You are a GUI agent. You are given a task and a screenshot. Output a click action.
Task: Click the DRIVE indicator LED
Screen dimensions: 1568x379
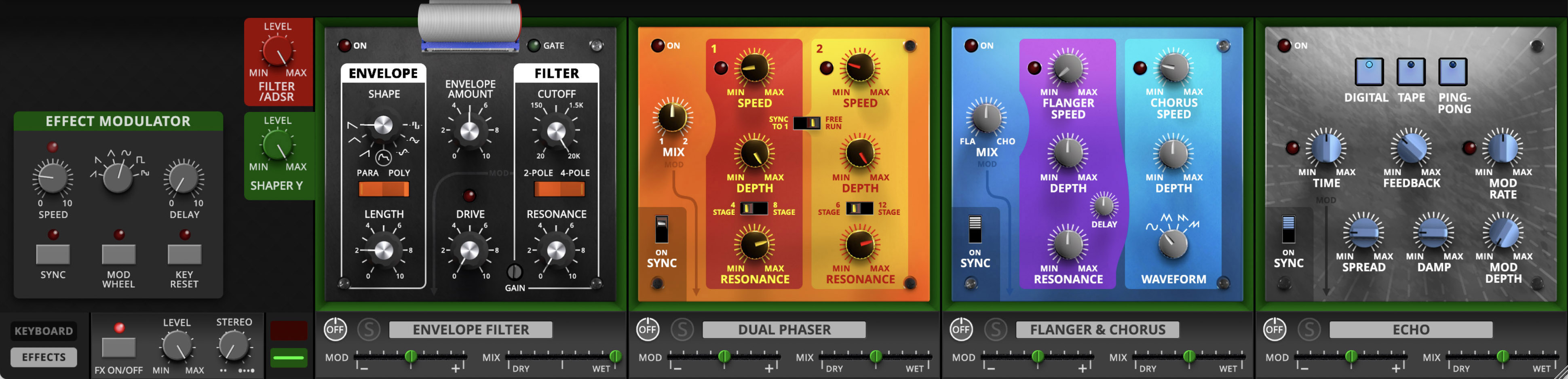point(469,195)
